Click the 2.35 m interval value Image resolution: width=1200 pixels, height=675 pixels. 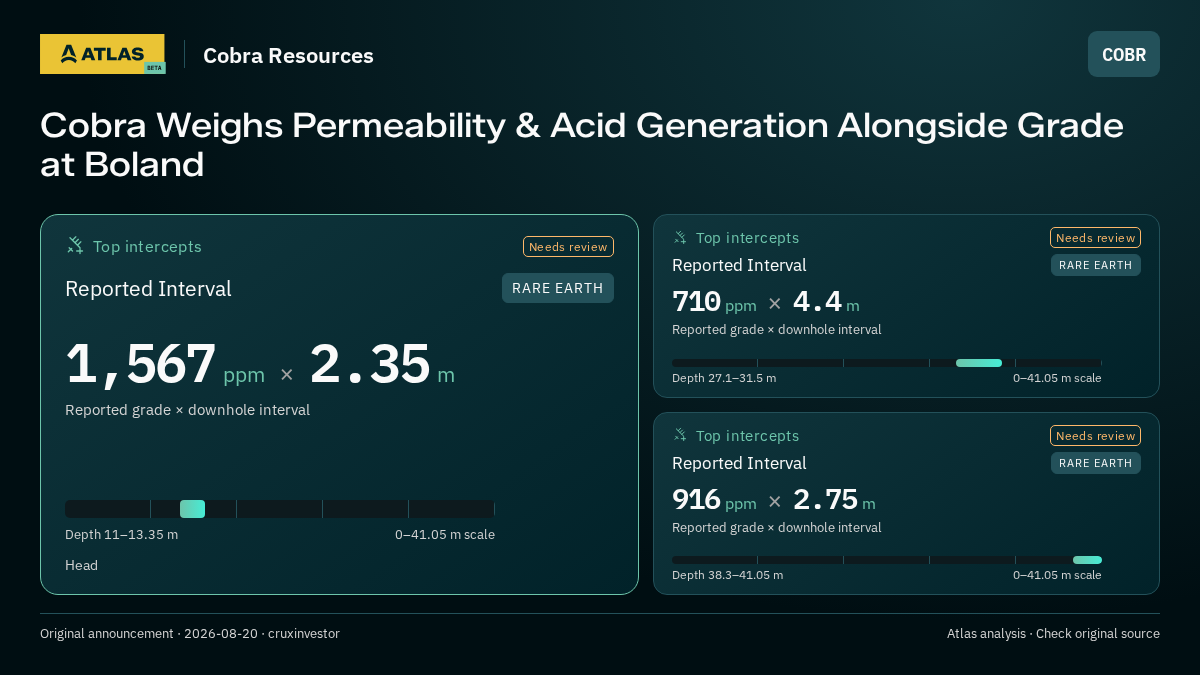click(x=382, y=364)
